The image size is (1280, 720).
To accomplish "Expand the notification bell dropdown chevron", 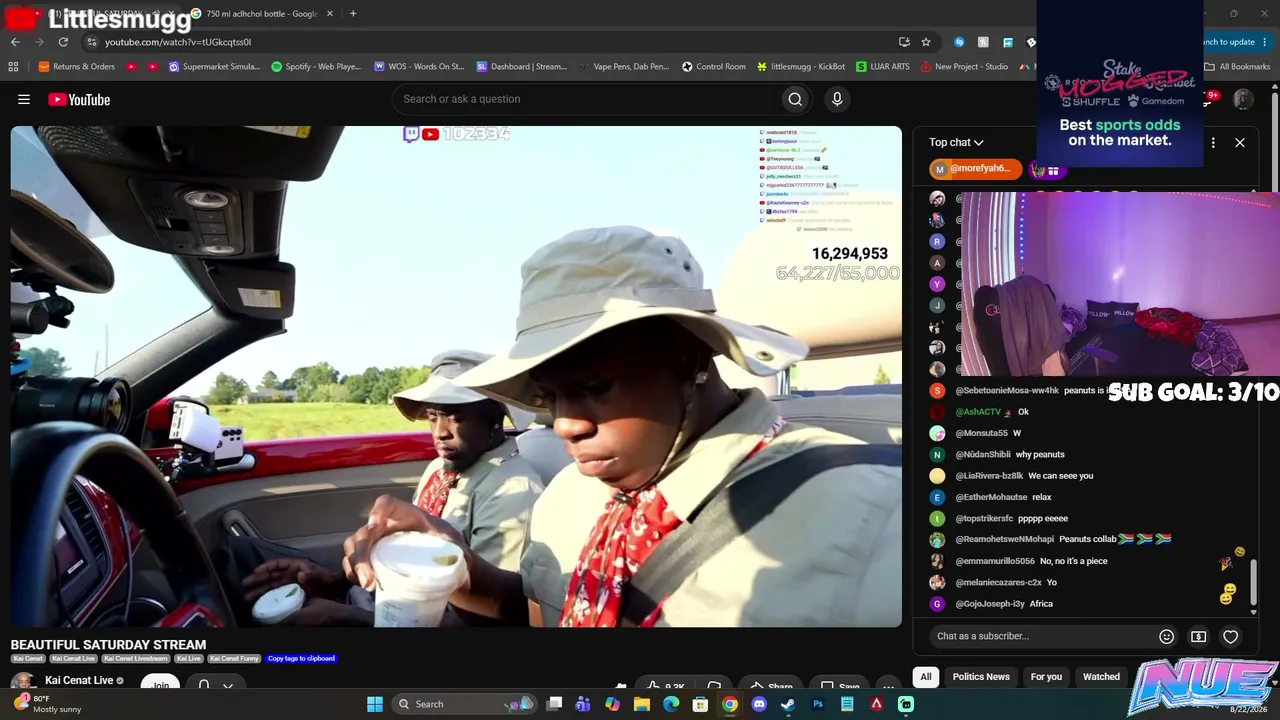I will tap(228, 686).
